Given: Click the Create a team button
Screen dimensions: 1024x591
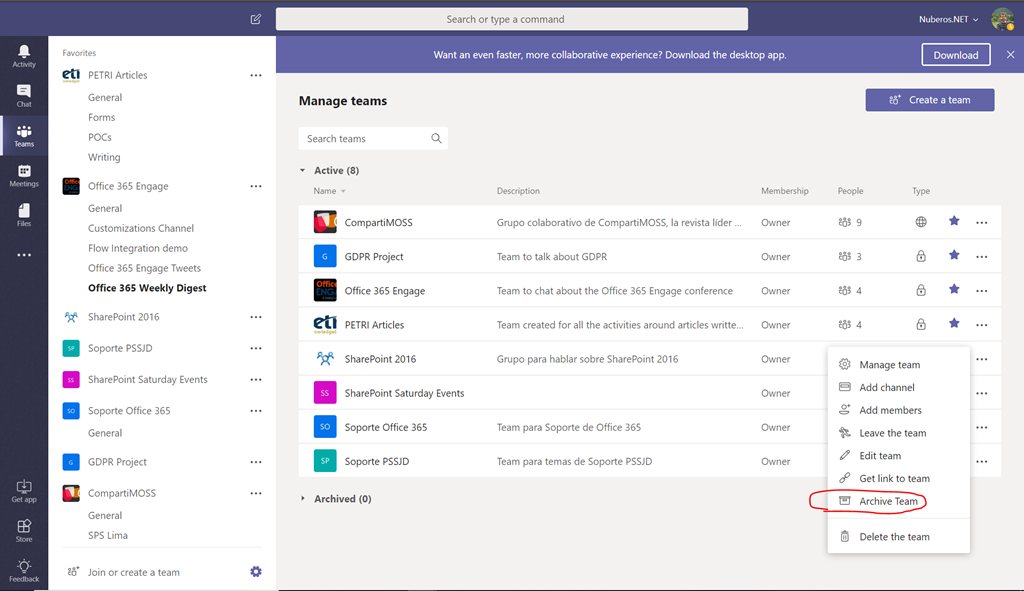Looking at the screenshot, I should (929, 100).
